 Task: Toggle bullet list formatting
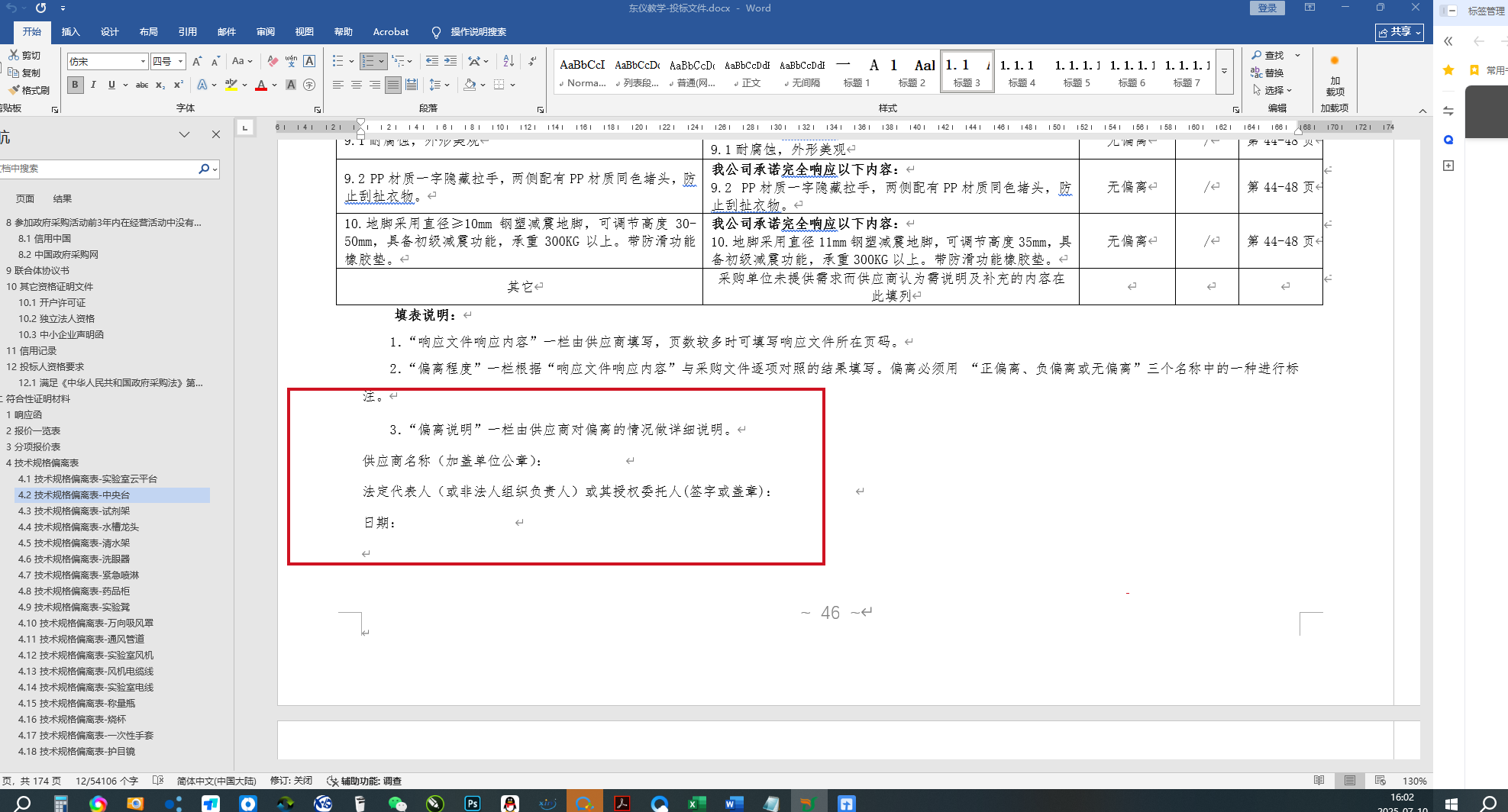(x=338, y=61)
